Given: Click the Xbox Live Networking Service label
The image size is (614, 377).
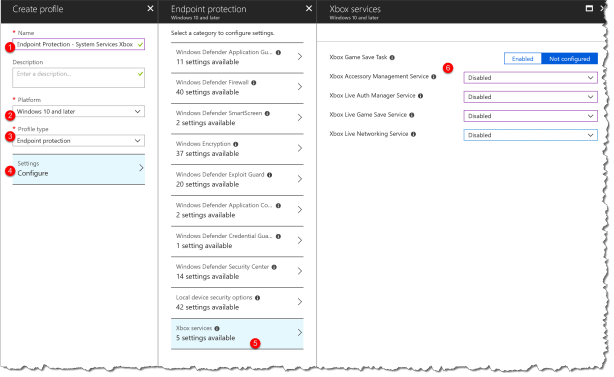Looking at the screenshot, I should click(369, 134).
